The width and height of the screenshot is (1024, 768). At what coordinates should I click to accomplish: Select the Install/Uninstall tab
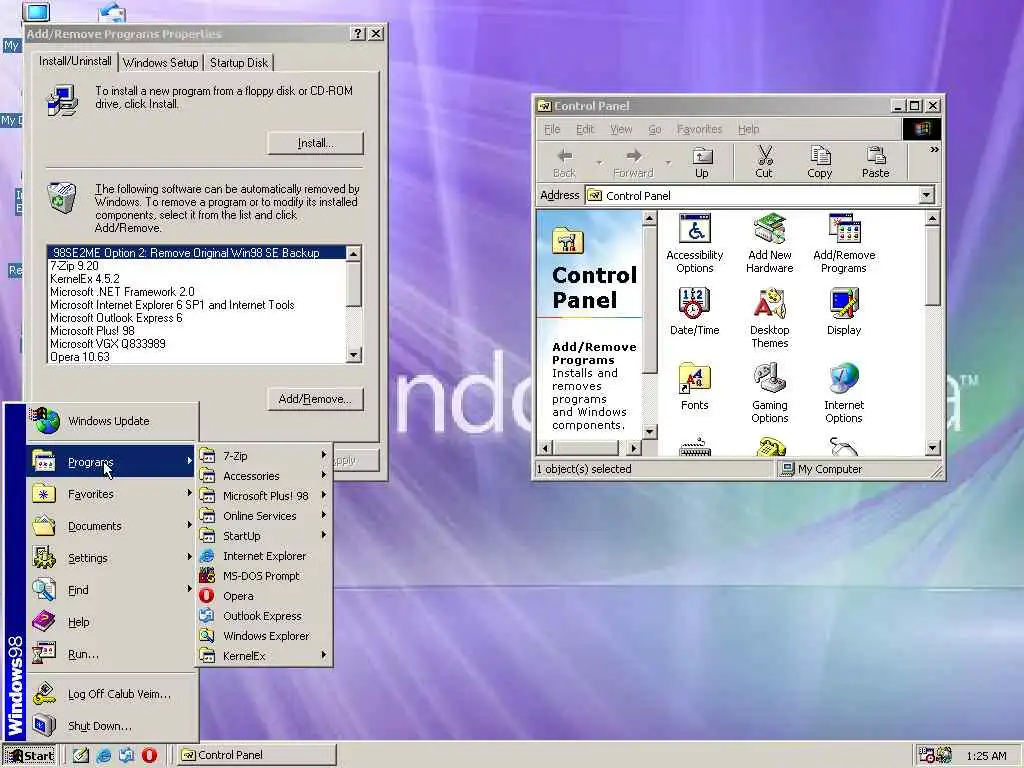(75, 61)
